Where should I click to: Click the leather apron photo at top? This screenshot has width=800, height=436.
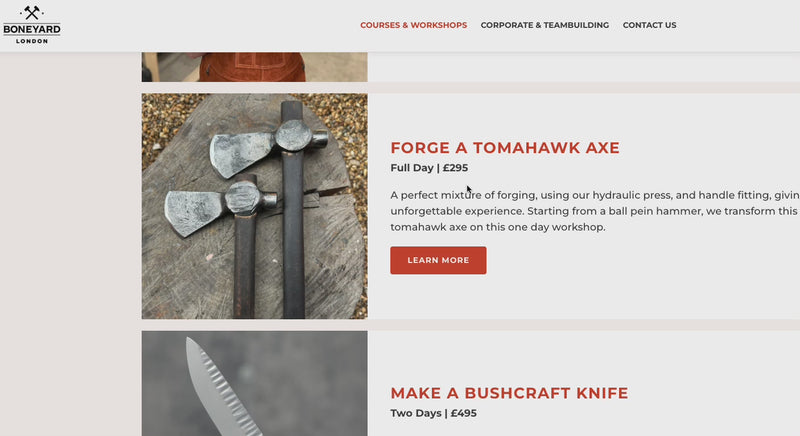pyautogui.click(x=254, y=67)
